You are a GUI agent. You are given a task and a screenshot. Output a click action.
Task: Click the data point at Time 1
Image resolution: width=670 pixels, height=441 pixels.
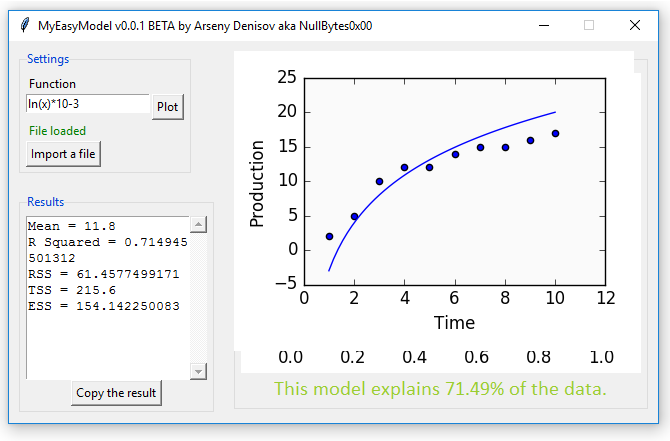(x=329, y=236)
